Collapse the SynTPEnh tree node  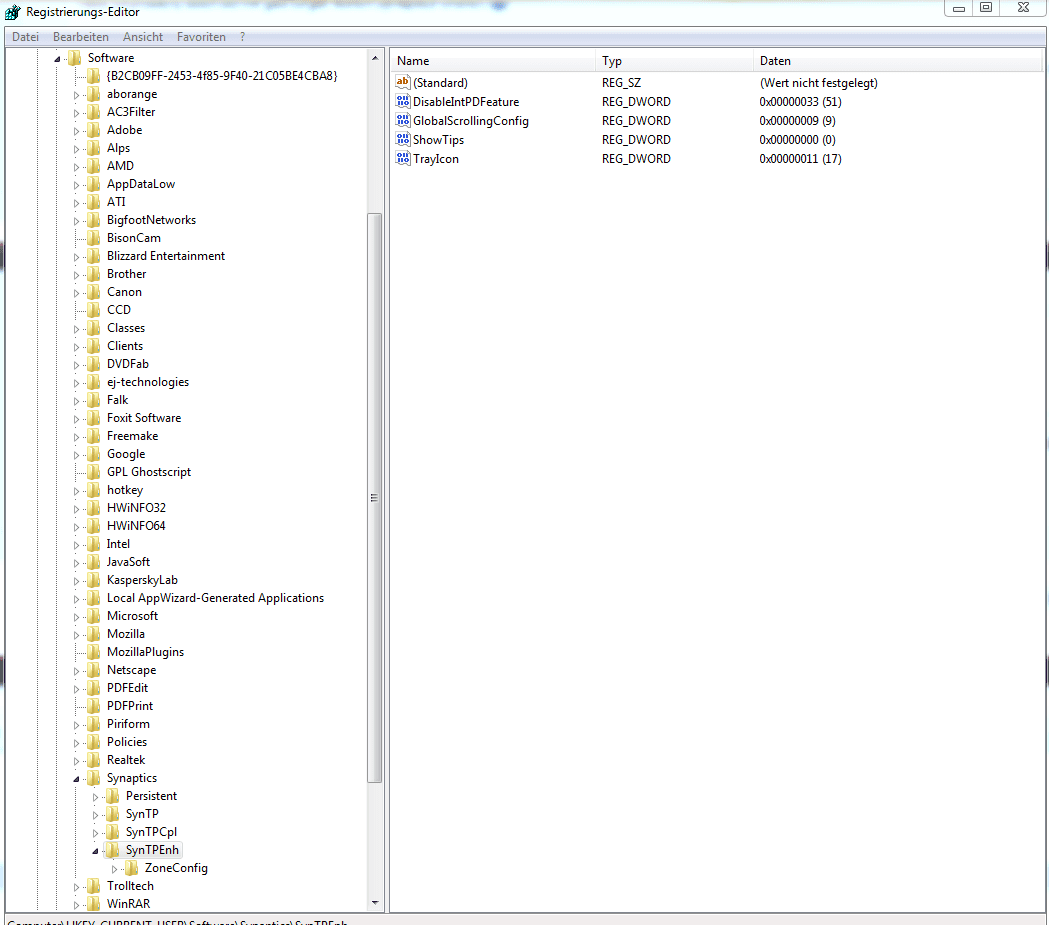[x=95, y=851]
